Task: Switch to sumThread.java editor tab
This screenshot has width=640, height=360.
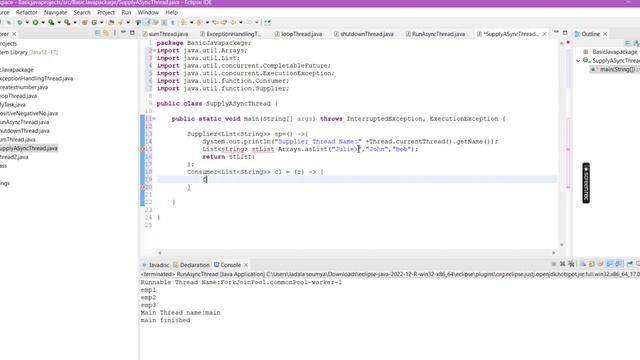Action: (x=165, y=34)
